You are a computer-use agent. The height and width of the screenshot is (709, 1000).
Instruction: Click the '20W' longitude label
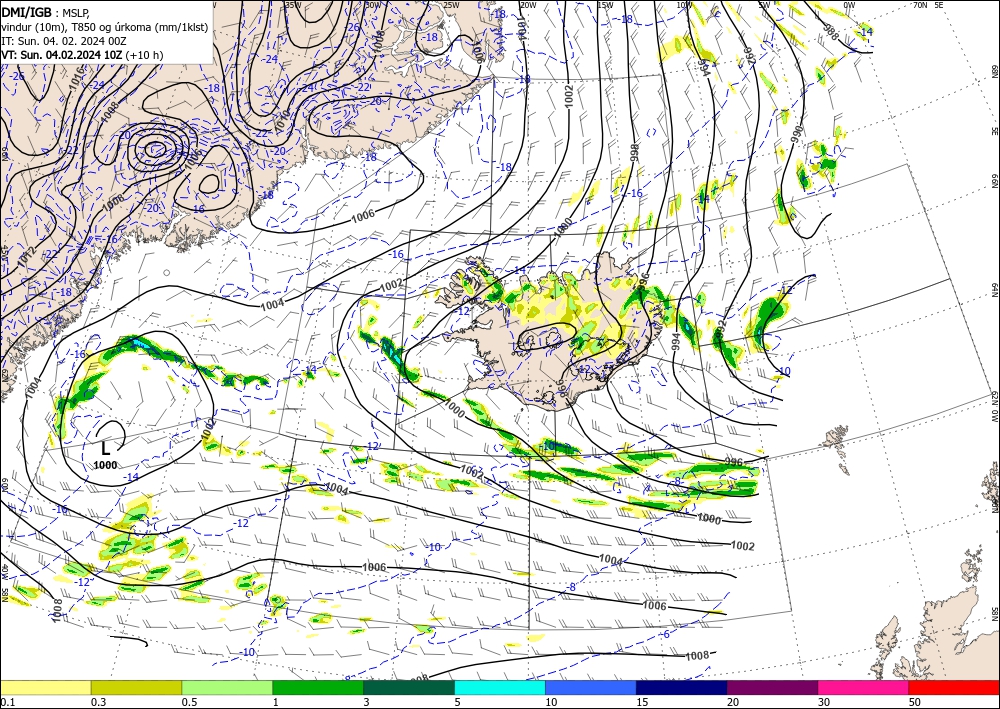pos(527,4)
